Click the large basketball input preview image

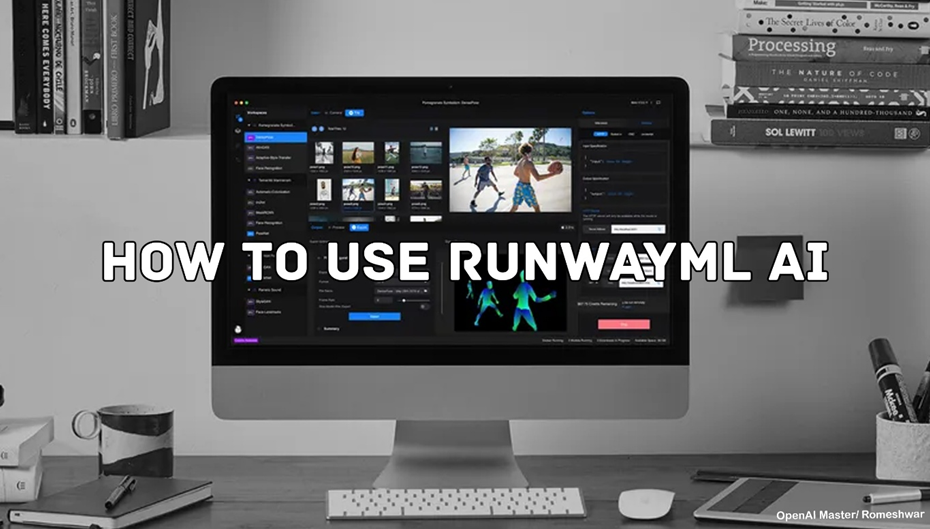point(511,170)
